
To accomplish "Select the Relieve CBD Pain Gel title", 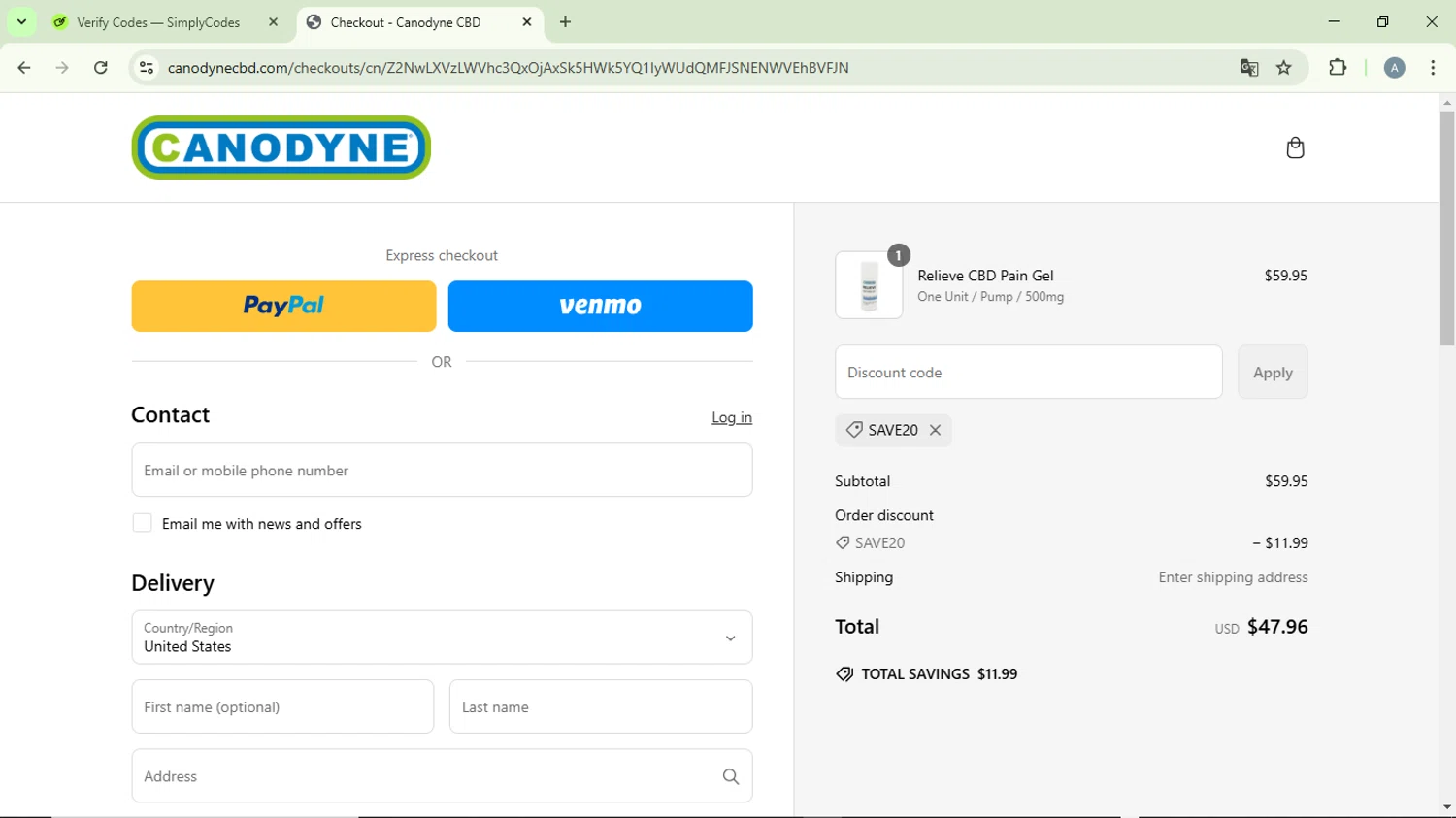I will tap(985, 276).
